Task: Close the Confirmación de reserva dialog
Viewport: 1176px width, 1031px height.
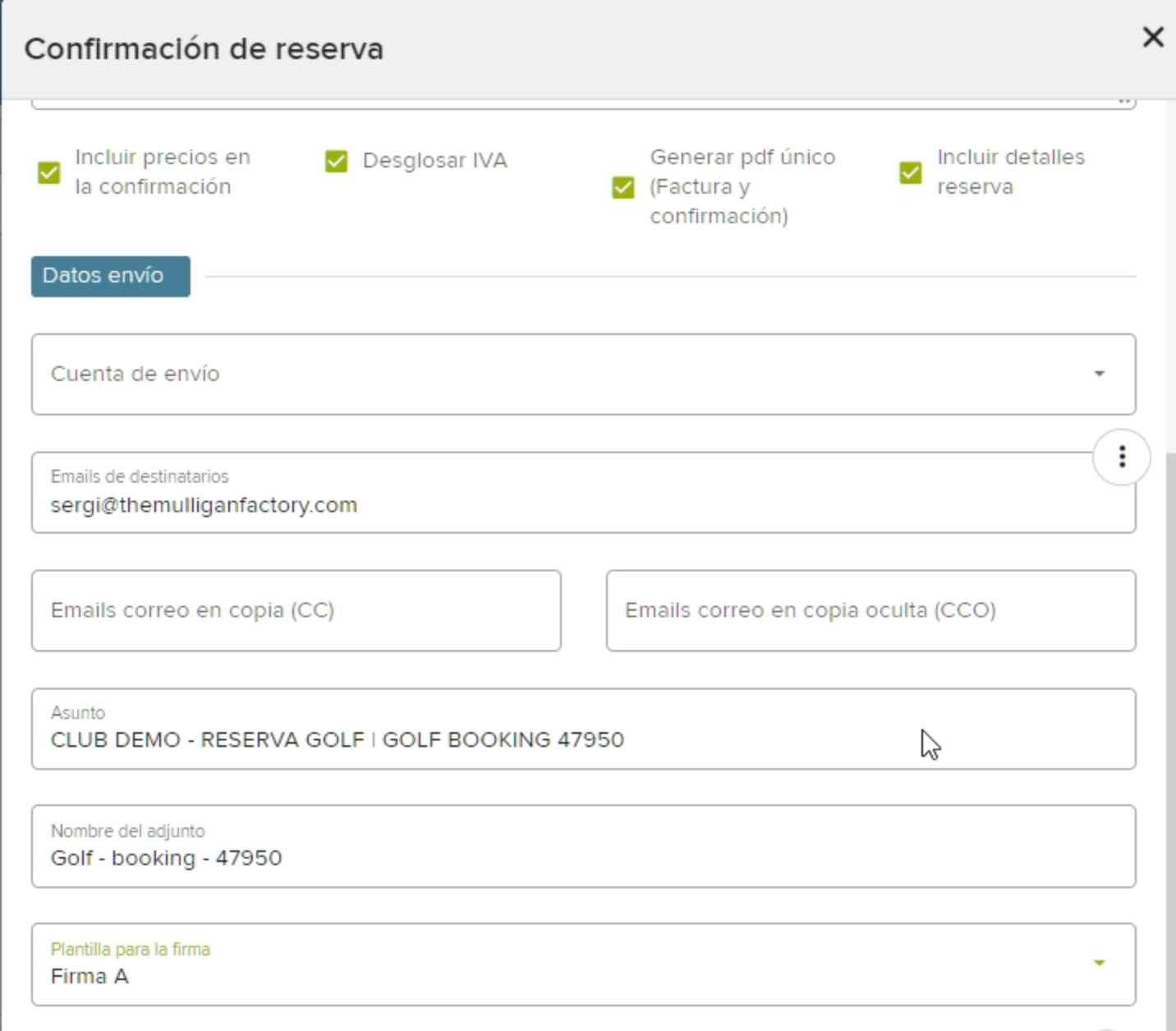Action: coord(1153,37)
